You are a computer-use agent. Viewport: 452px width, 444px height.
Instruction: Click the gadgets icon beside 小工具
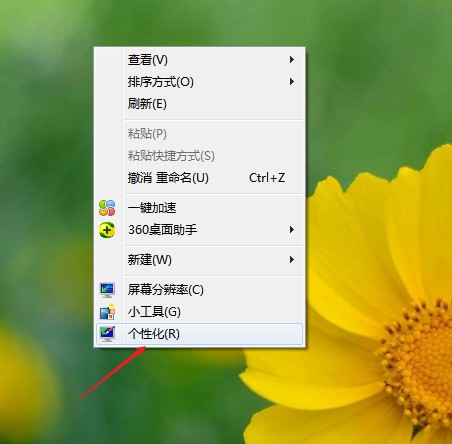click(x=107, y=312)
